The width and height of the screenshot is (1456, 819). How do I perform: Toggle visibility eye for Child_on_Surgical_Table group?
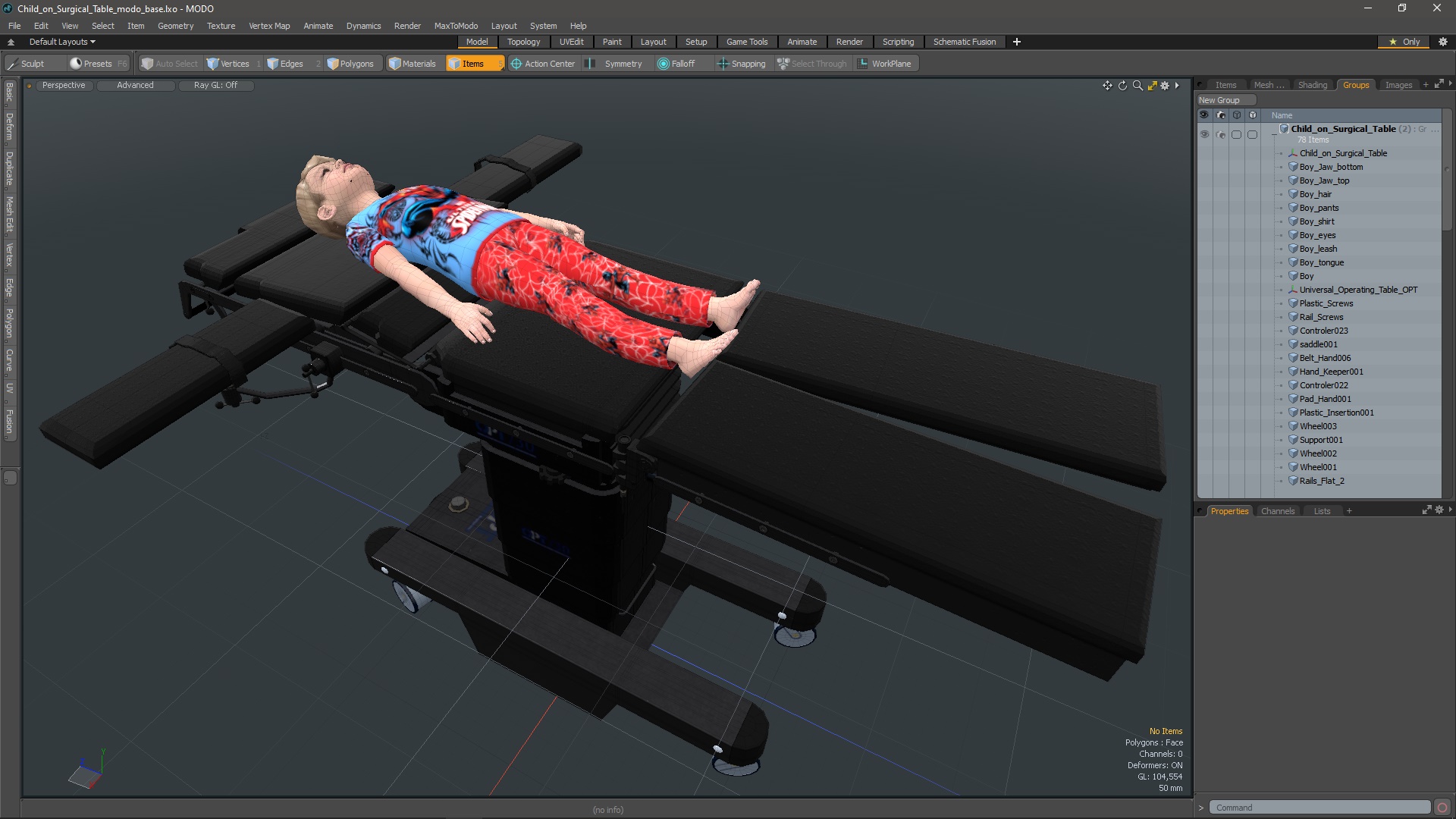pyautogui.click(x=1204, y=134)
